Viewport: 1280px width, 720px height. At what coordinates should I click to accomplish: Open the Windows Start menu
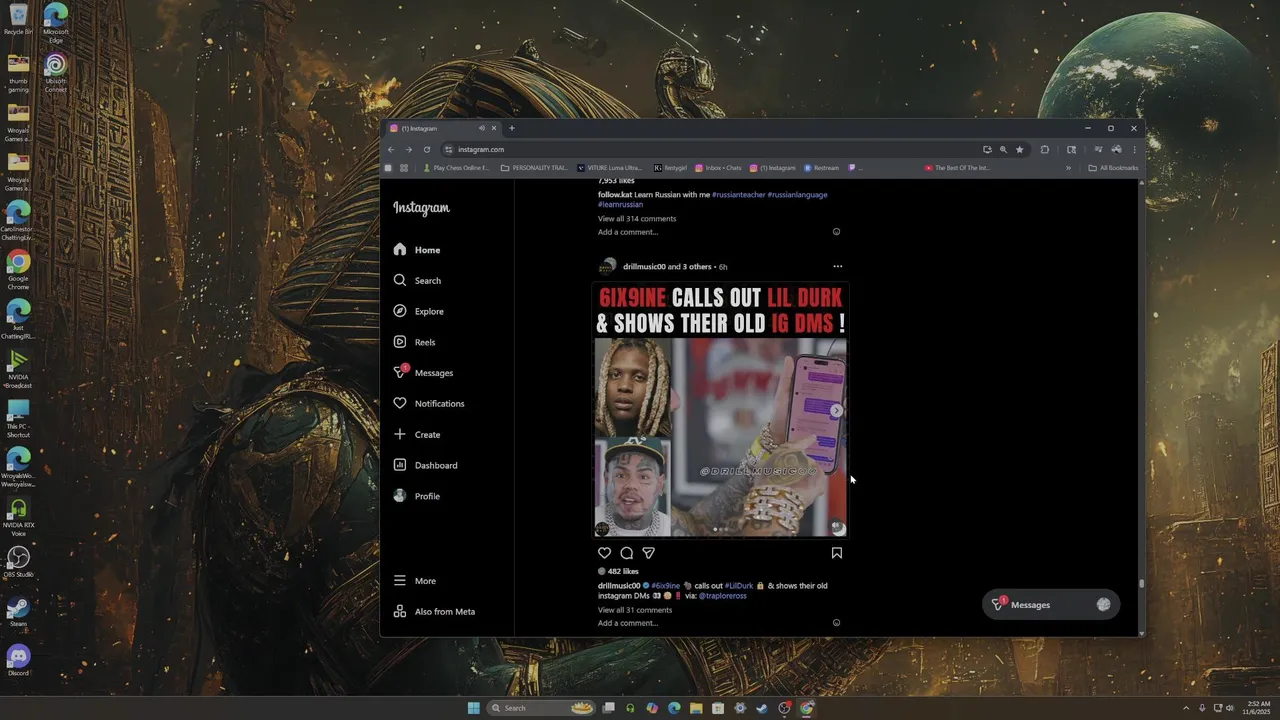(473, 708)
